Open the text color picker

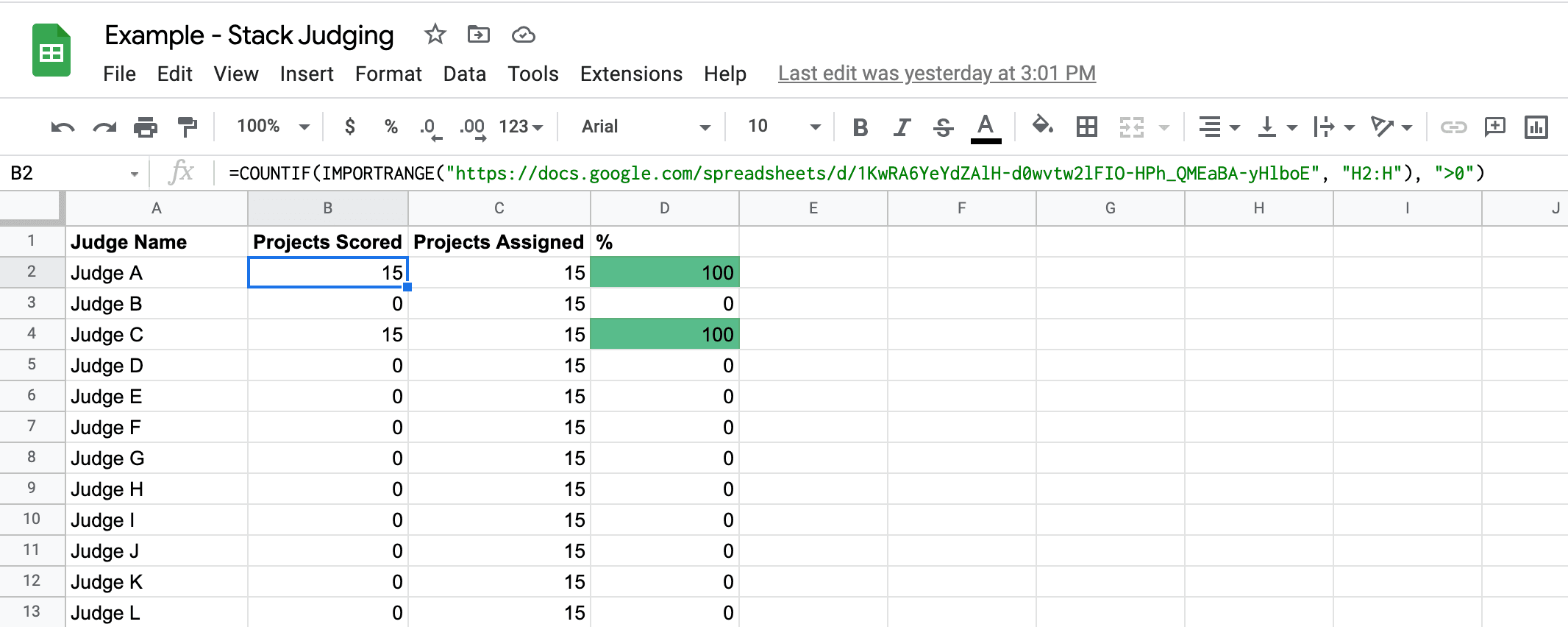(x=986, y=128)
